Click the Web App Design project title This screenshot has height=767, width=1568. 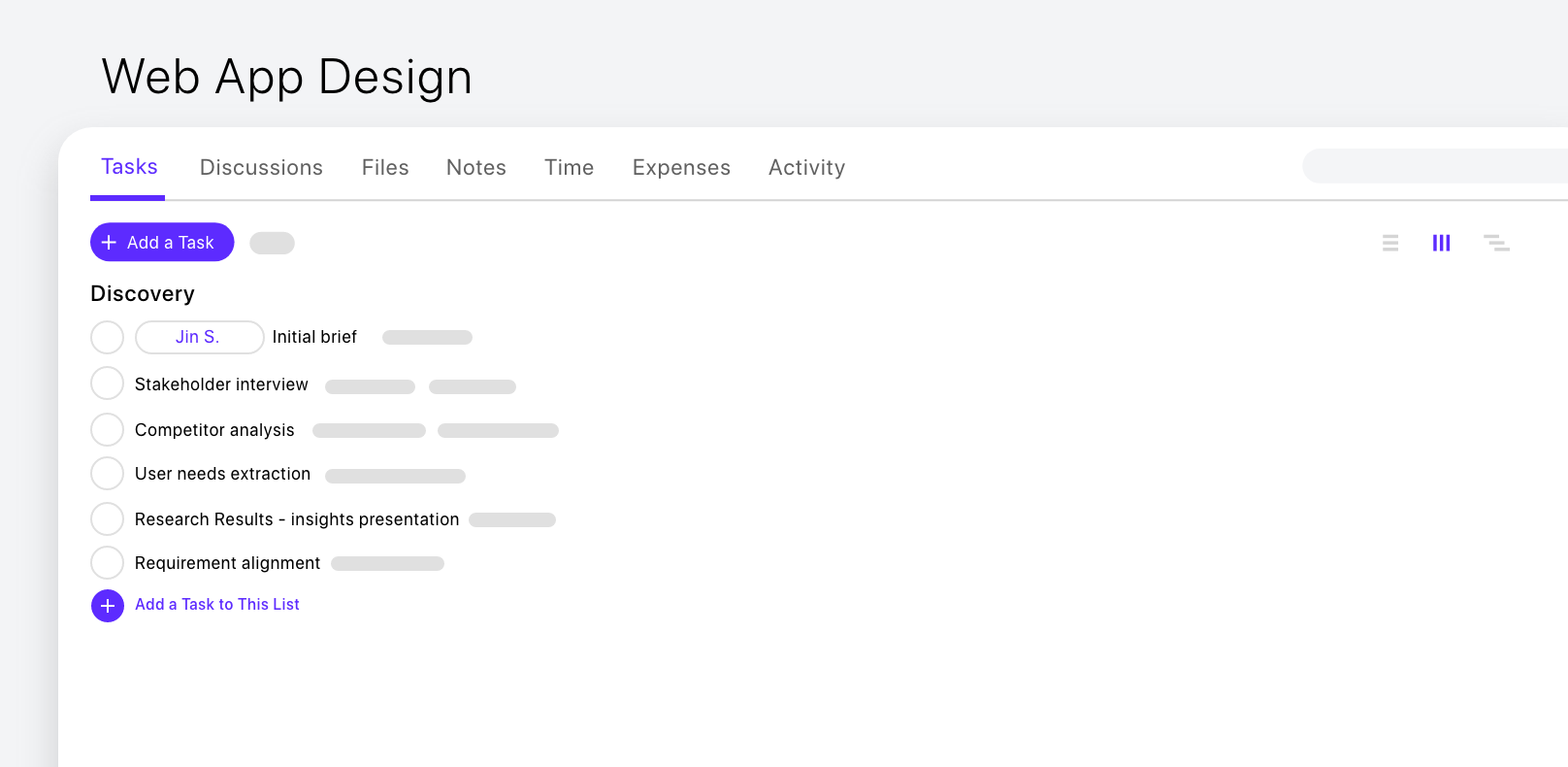pyautogui.click(x=287, y=77)
